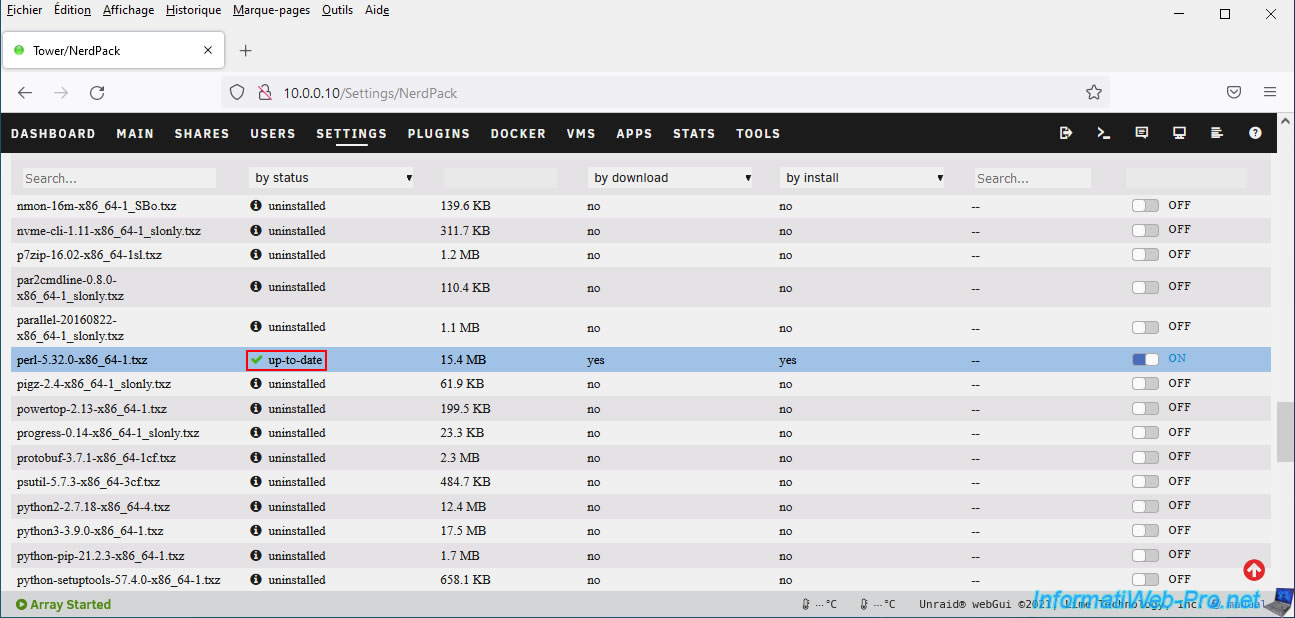Click the package name search field
Screen dimensions: 1295x618
click(119, 178)
